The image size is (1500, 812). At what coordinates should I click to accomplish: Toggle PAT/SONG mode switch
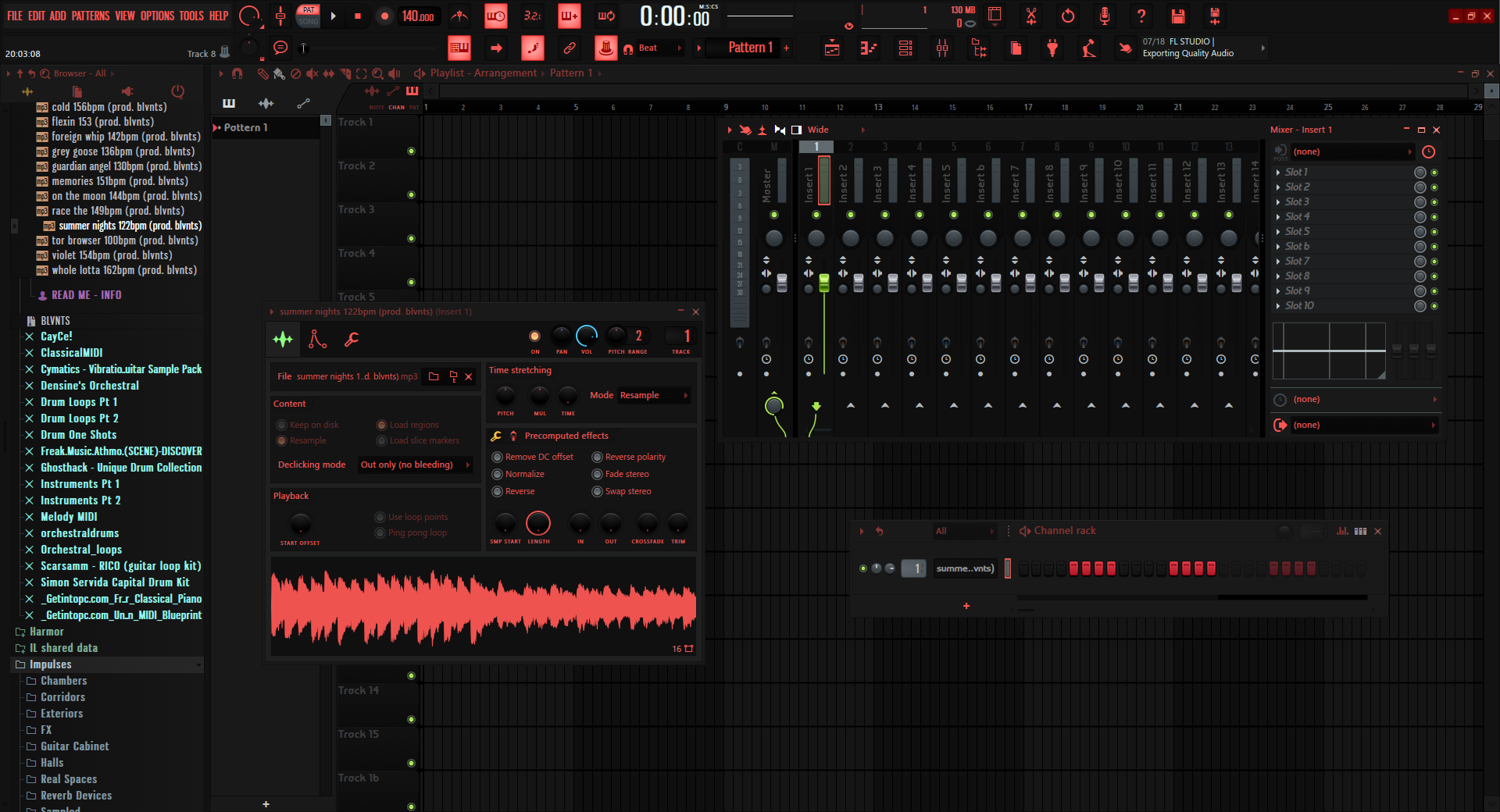tap(309, 16)
